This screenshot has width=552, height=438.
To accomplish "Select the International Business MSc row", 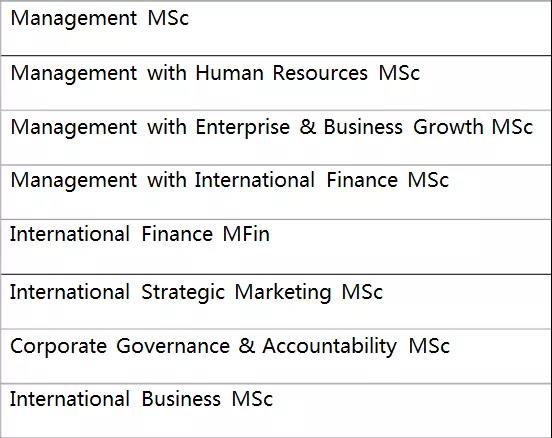I will pos(276,411).
